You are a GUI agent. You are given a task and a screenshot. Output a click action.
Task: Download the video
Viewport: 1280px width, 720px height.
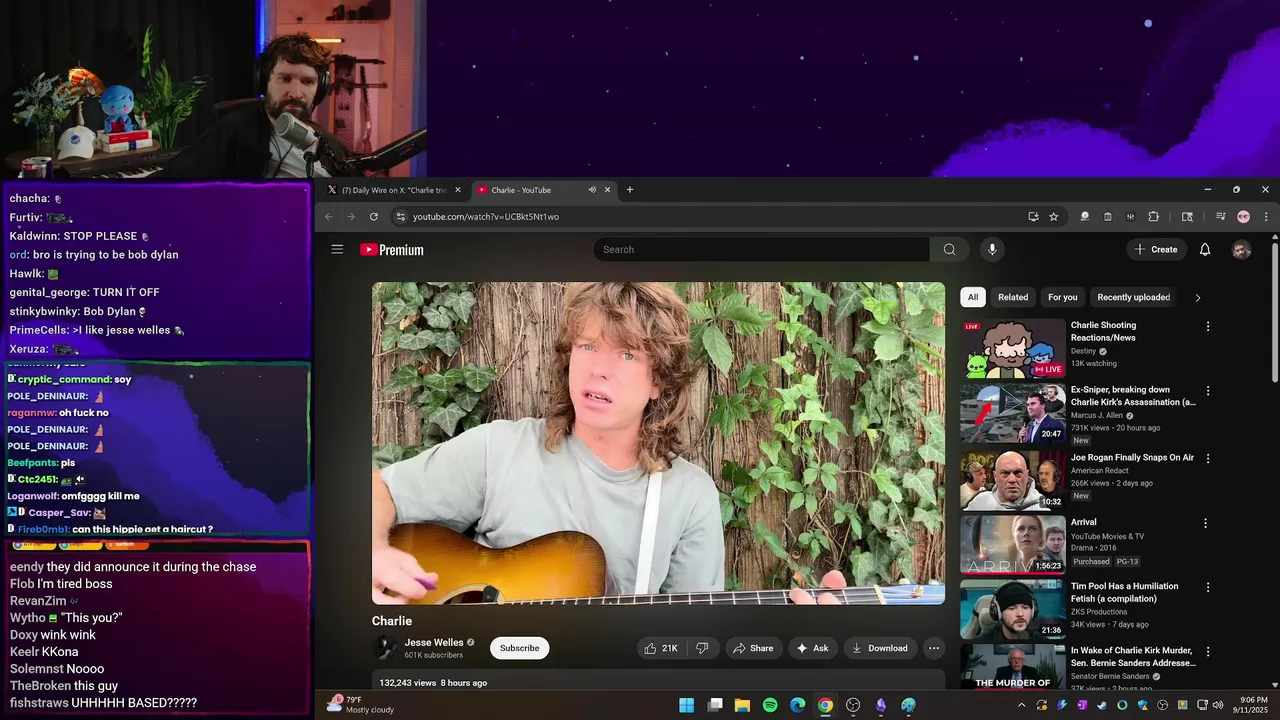[880, 648]
